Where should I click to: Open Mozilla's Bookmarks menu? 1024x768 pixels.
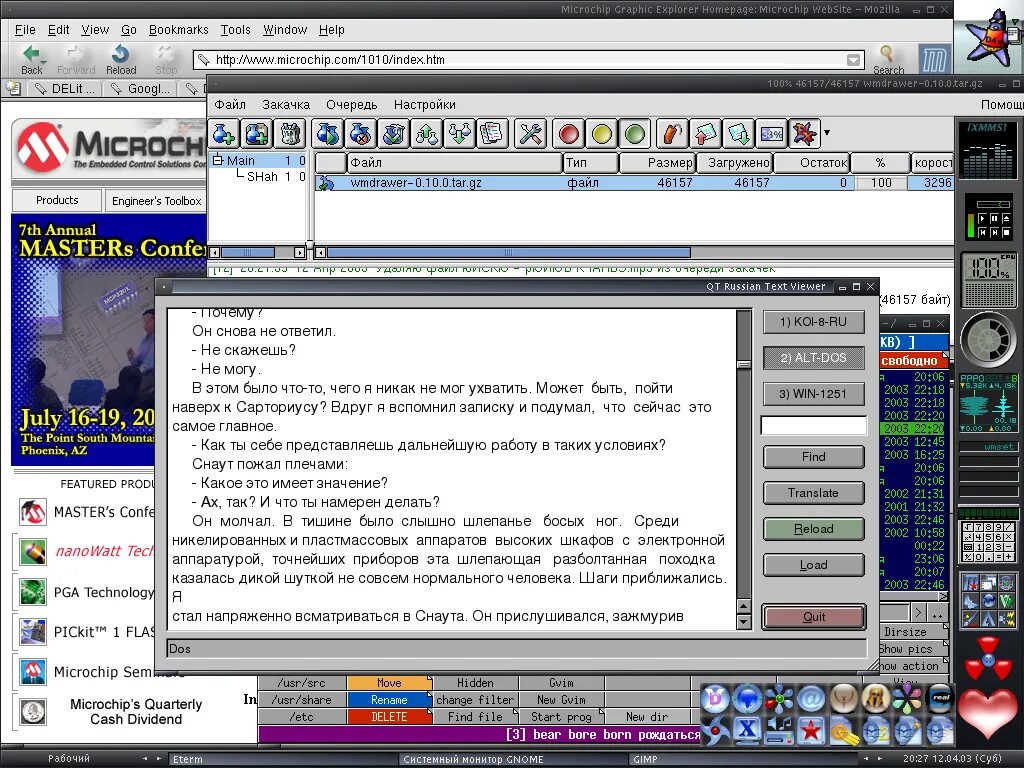(178, 30)
